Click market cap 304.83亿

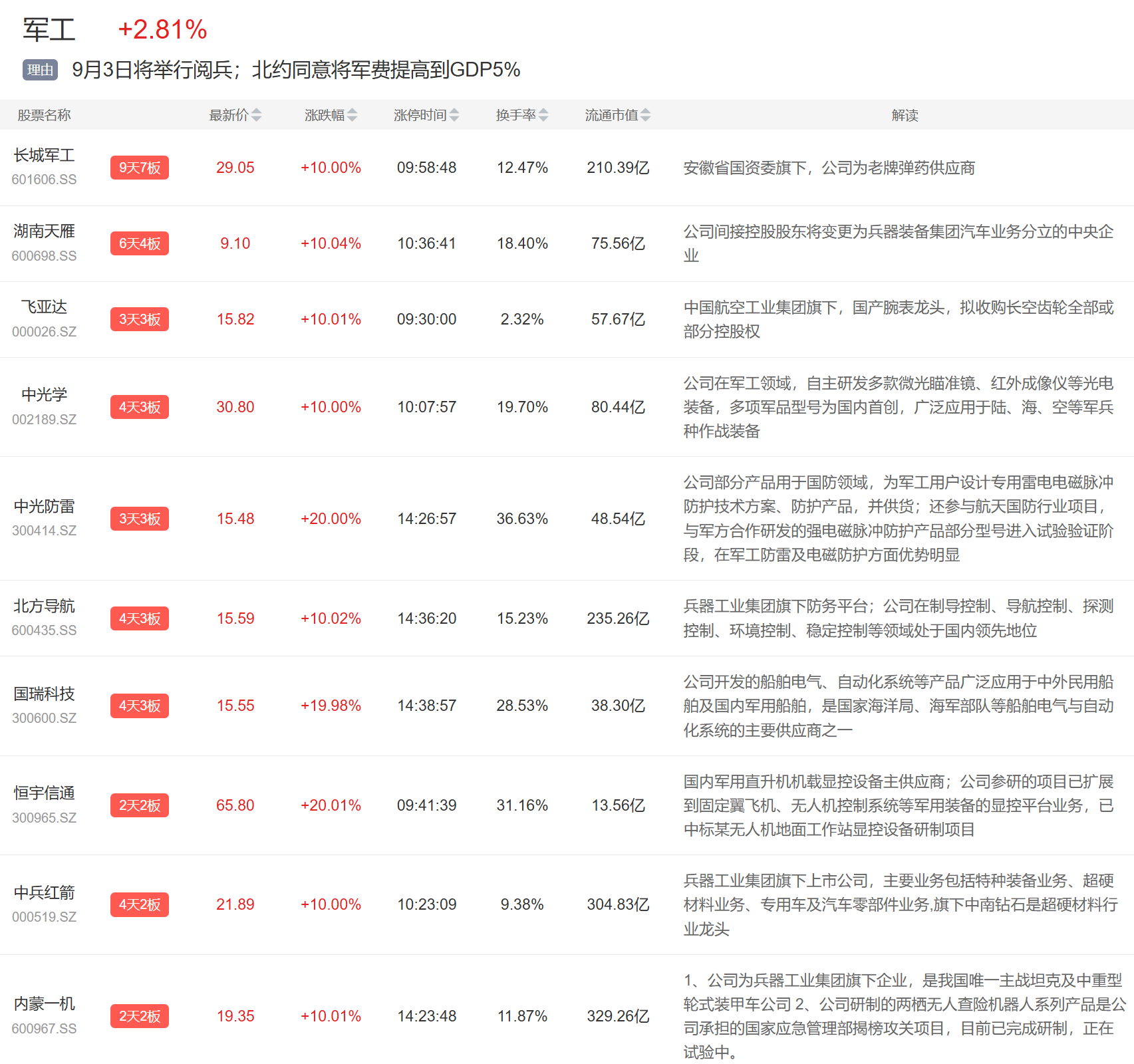coord(618,904)
